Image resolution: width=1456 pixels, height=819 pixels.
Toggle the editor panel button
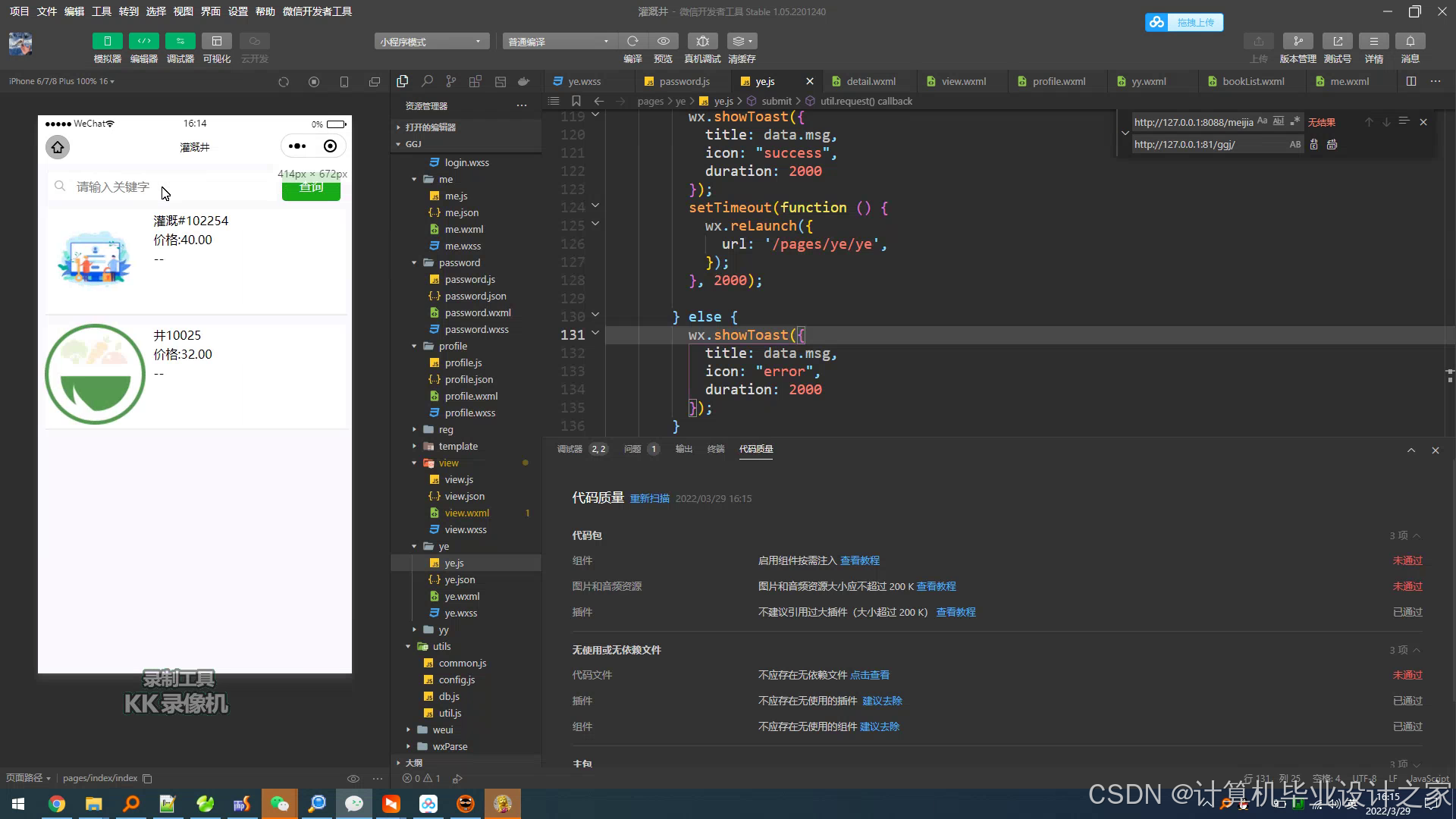click(143, 41)
